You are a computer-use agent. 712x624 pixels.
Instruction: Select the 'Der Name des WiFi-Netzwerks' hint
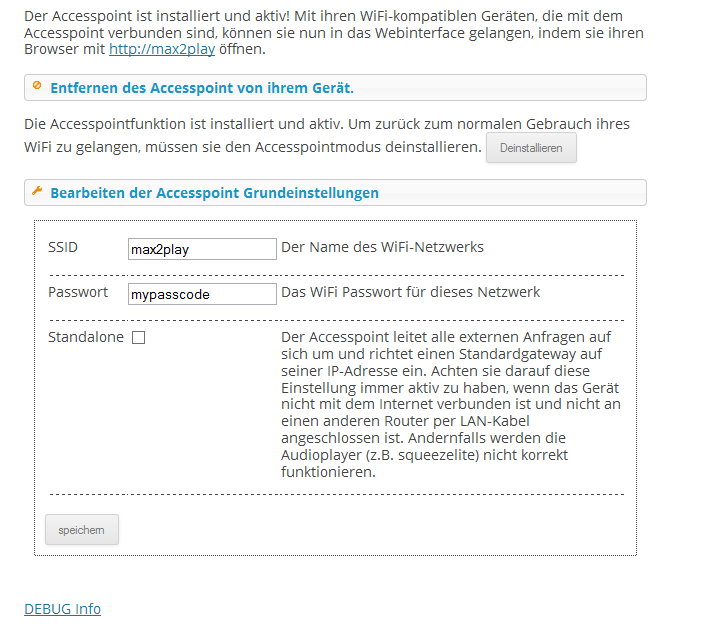[x=382, y=247]
